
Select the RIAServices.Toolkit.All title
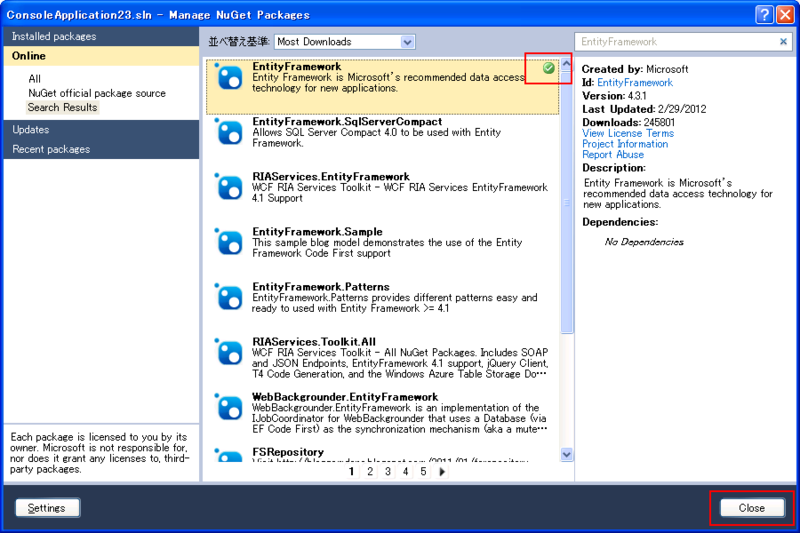tap(314, 342)
